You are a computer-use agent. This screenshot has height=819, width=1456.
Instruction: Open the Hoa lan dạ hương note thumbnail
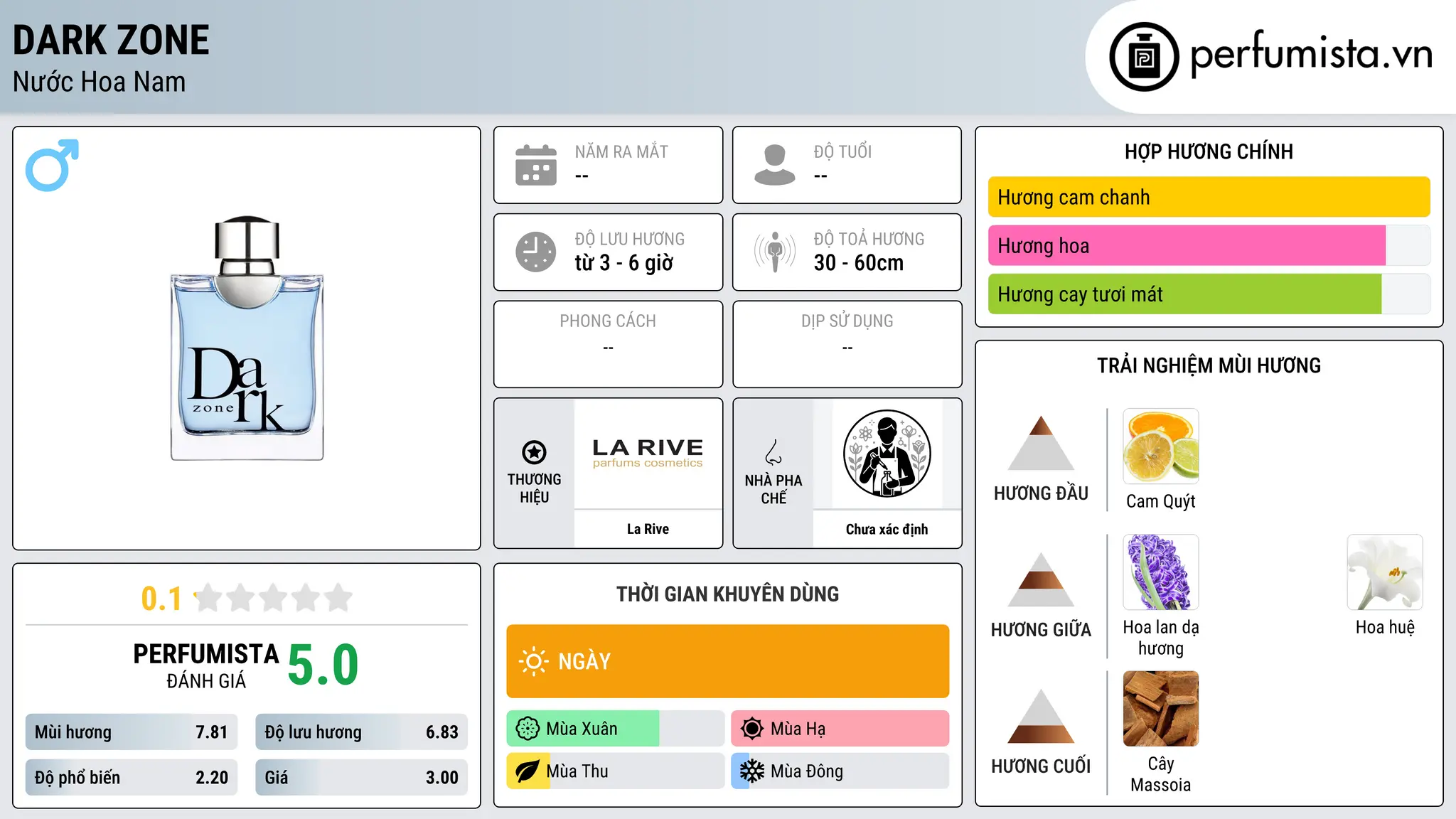click(1161, 572)
